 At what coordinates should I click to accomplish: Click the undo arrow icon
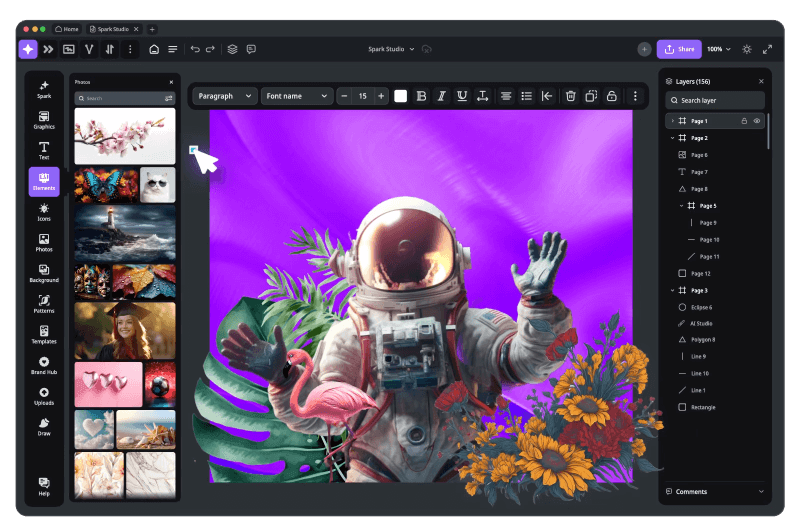tap(195, 49)
